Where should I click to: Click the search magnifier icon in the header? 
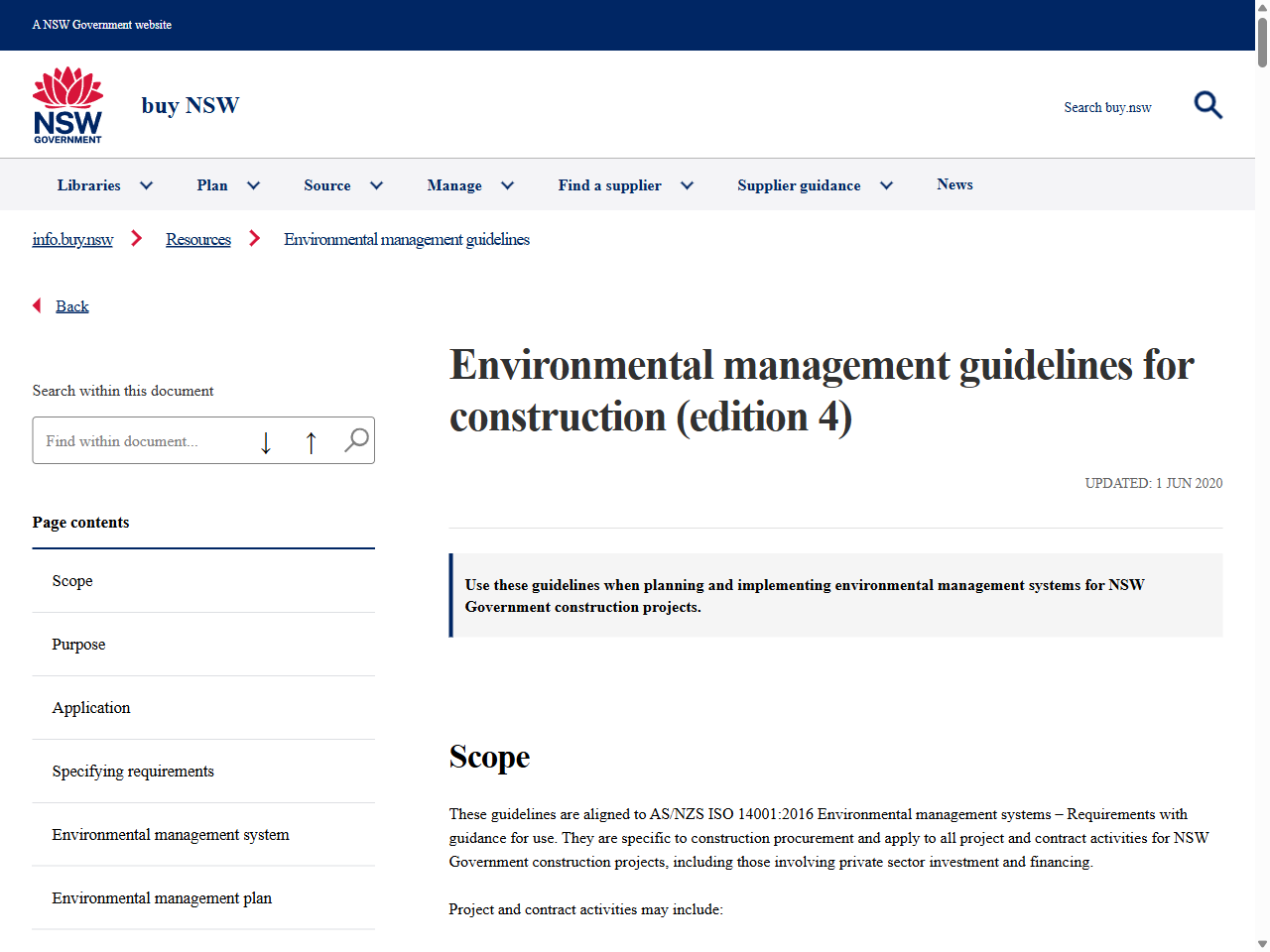coord(1207,104)
